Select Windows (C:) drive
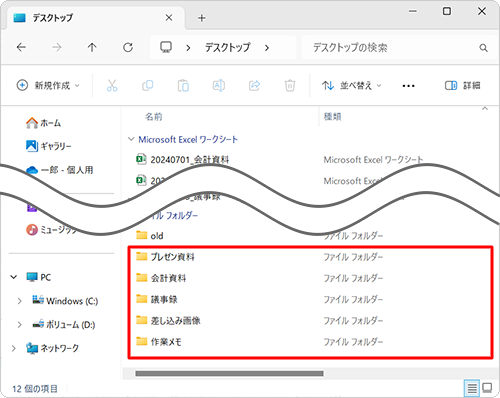The height and width of the screenshot is (398, 500). [x=65, y=301]
